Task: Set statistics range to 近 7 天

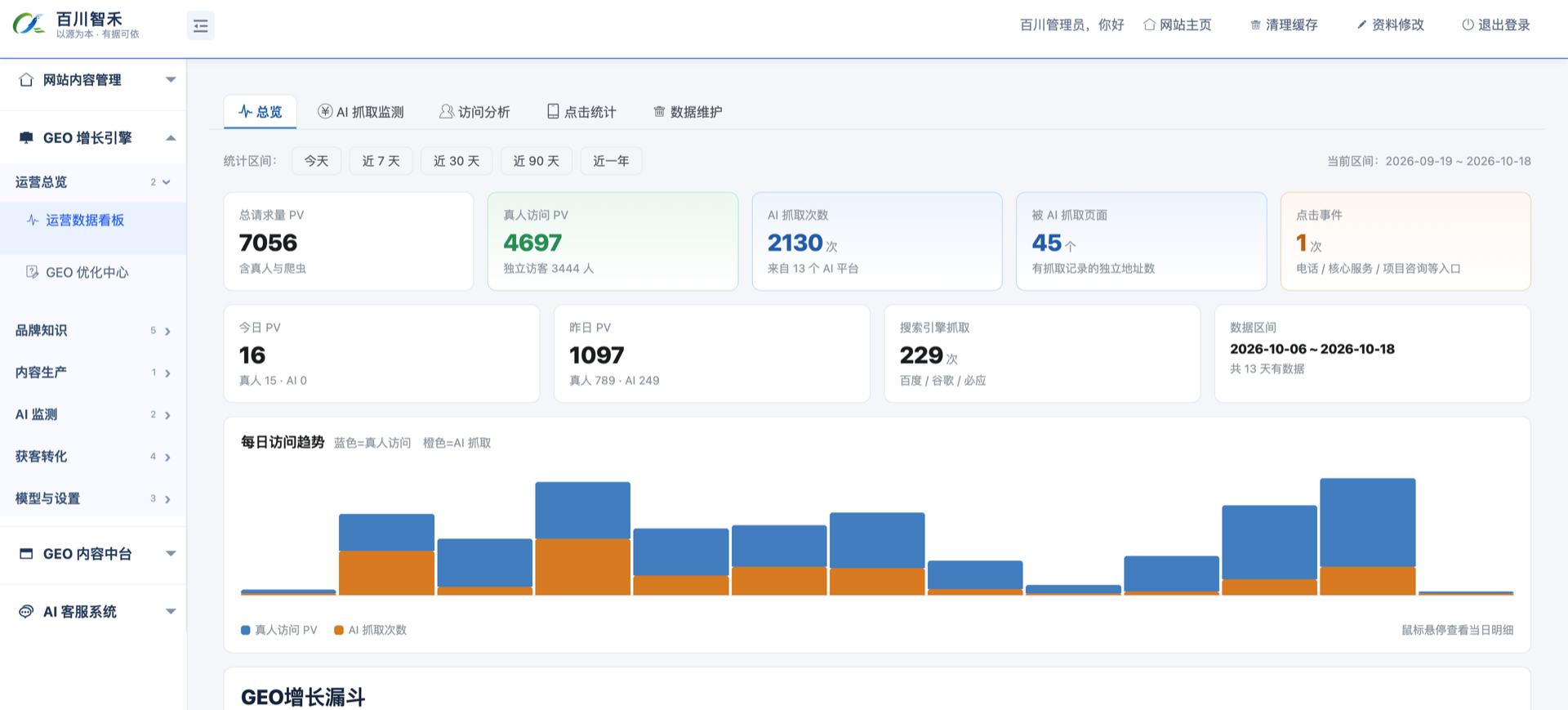Action: tap(381, 161)
